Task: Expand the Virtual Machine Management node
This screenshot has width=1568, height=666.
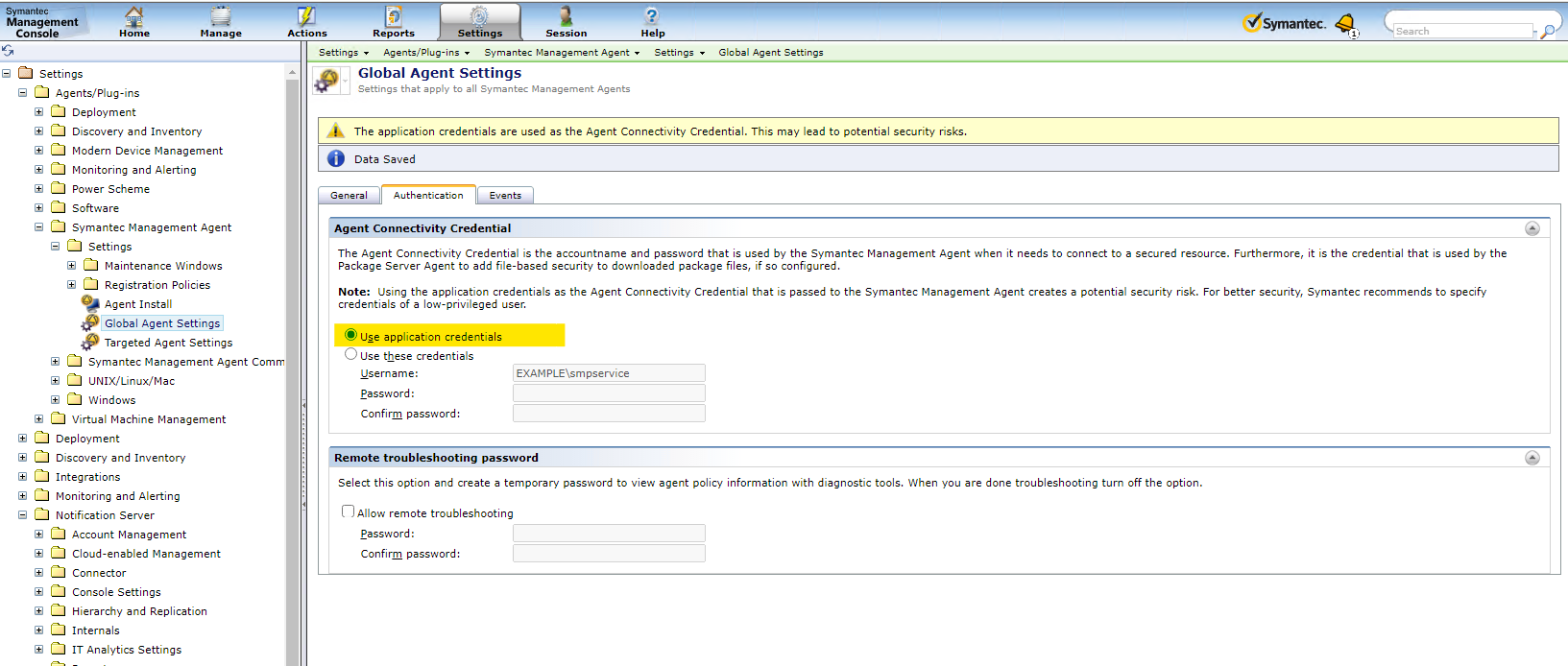Action: 39,419
